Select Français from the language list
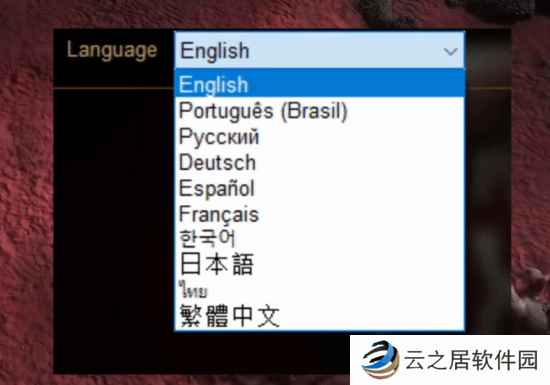Screen dimensions: 550x385 click(x=320, y=214)
